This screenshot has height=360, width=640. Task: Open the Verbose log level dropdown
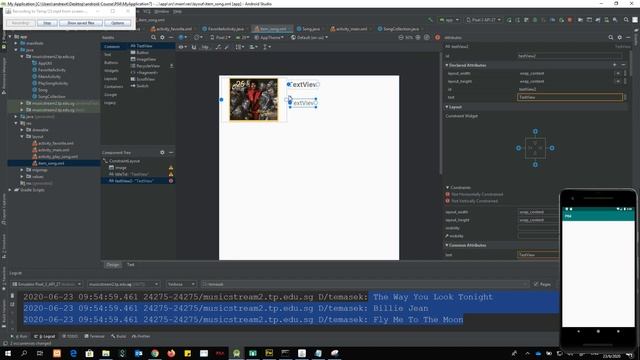click(181, 284)
